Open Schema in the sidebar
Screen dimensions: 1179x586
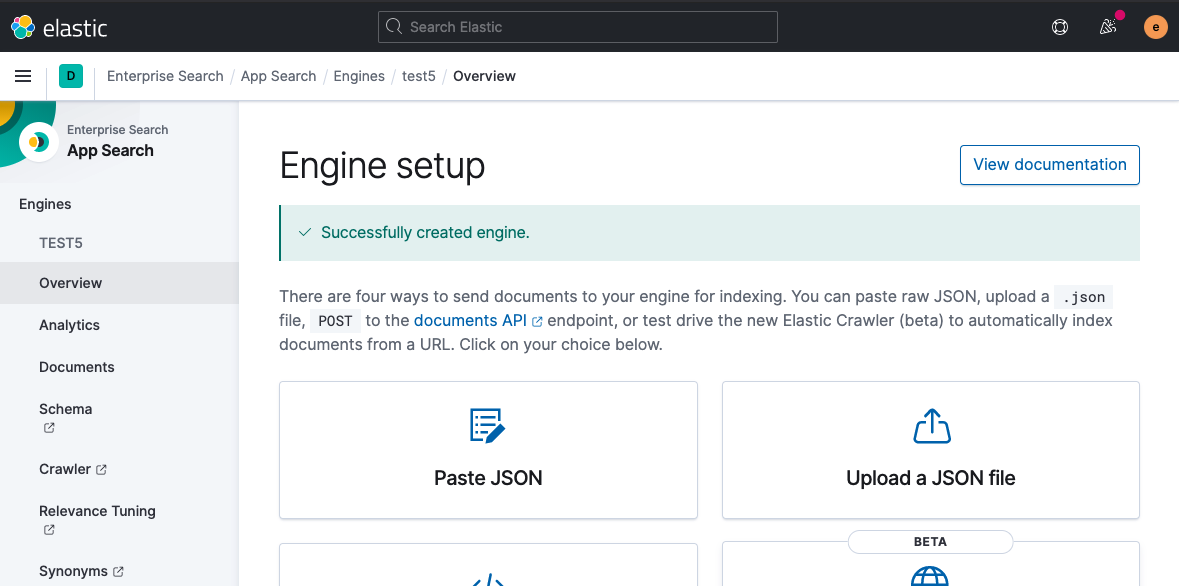click(x=65, y=409)
